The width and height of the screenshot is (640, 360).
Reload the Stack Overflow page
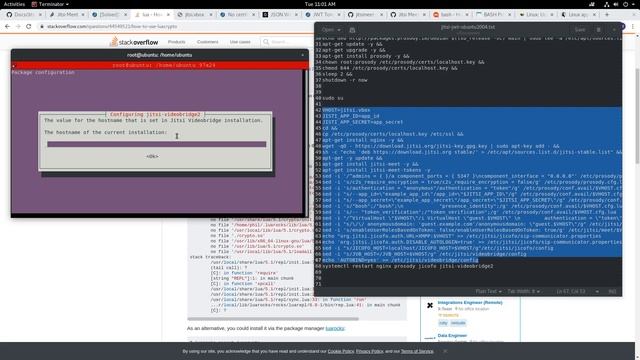29,26
